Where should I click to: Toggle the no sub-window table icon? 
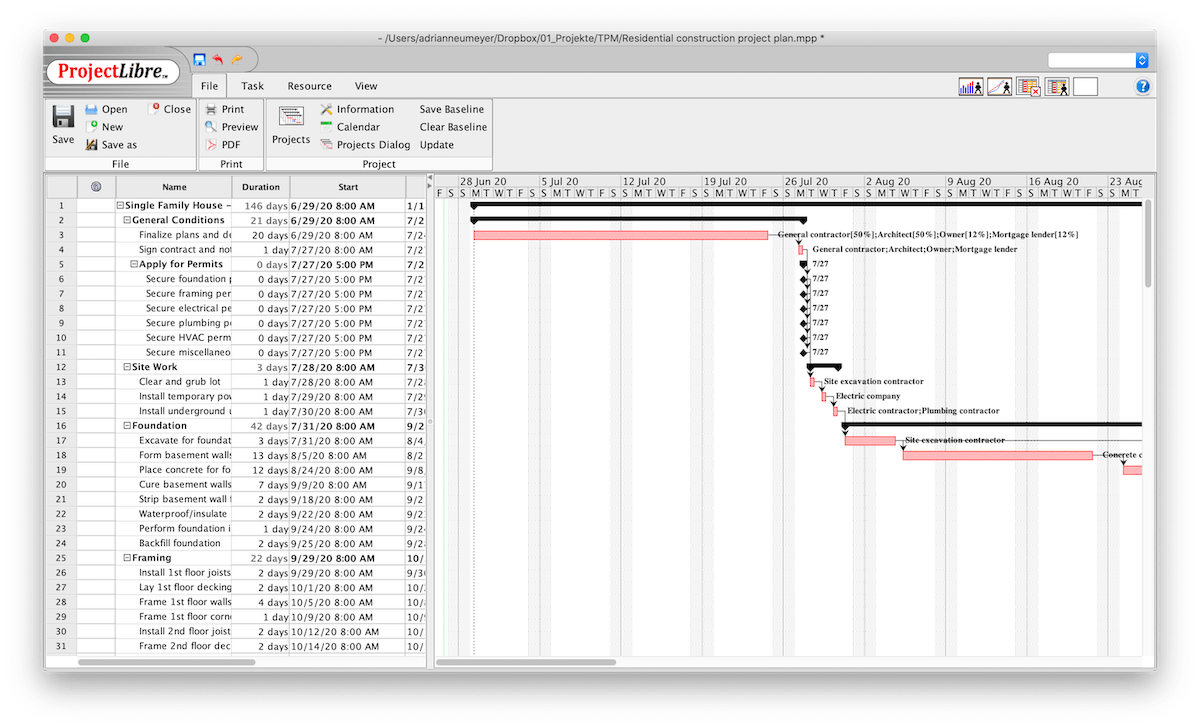pyautogui.click(x=1028, y=87)
